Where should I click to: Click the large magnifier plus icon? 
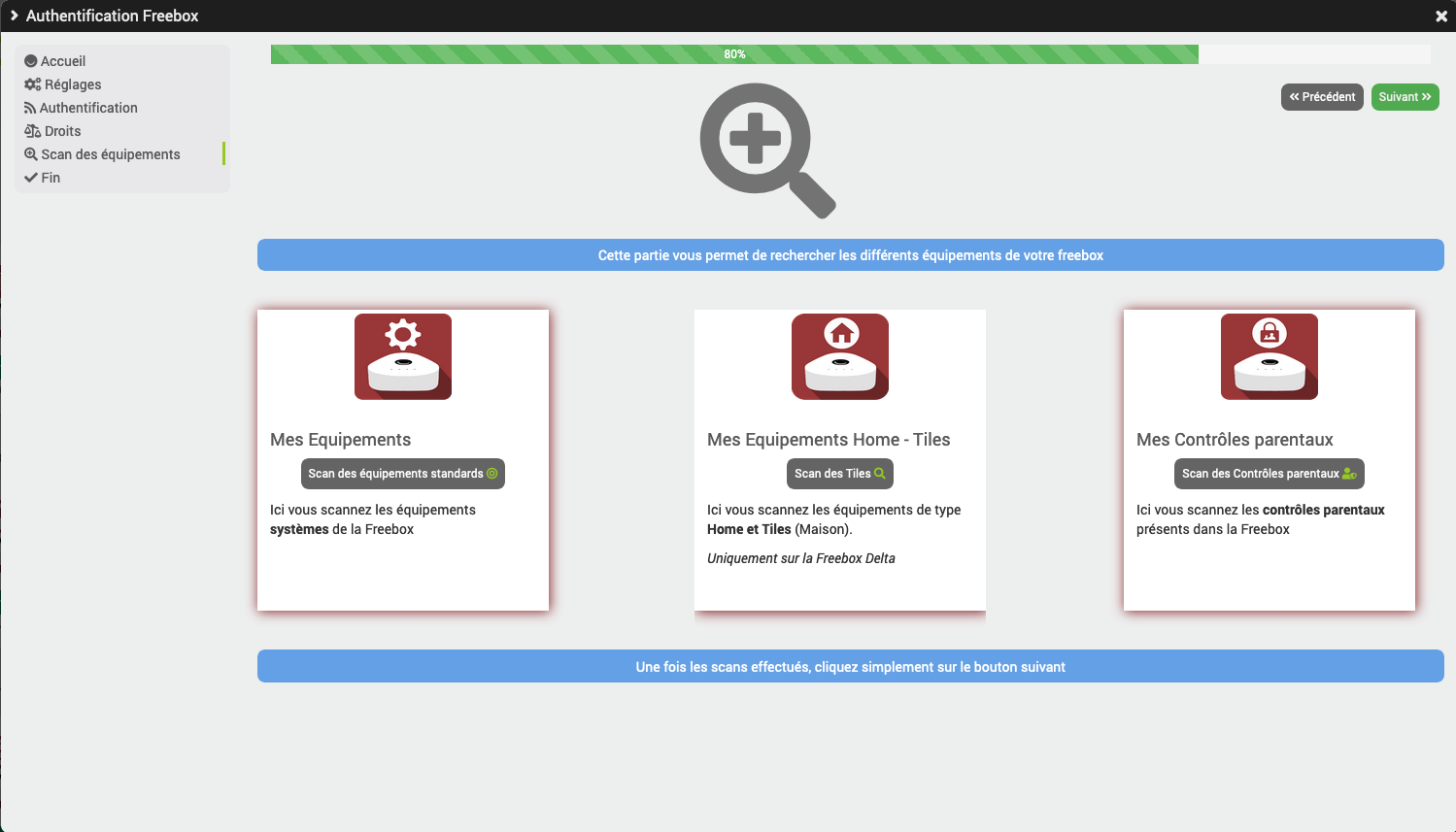767,150
